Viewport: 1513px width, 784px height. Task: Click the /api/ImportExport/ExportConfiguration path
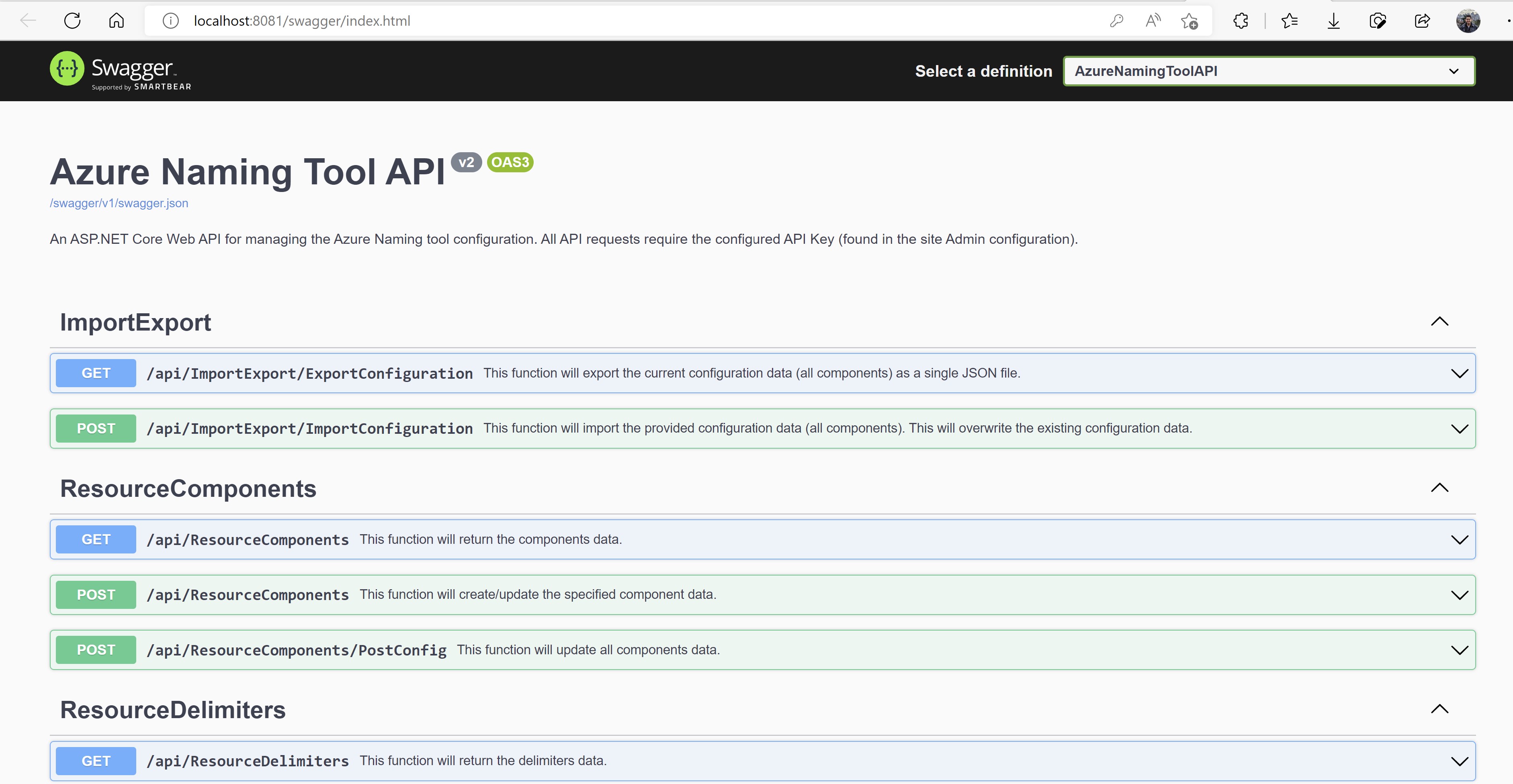click(309, 374)
